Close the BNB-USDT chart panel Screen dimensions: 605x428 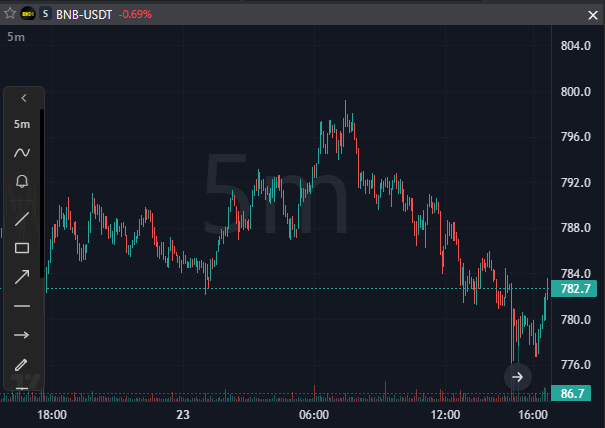tap(593, 15)
